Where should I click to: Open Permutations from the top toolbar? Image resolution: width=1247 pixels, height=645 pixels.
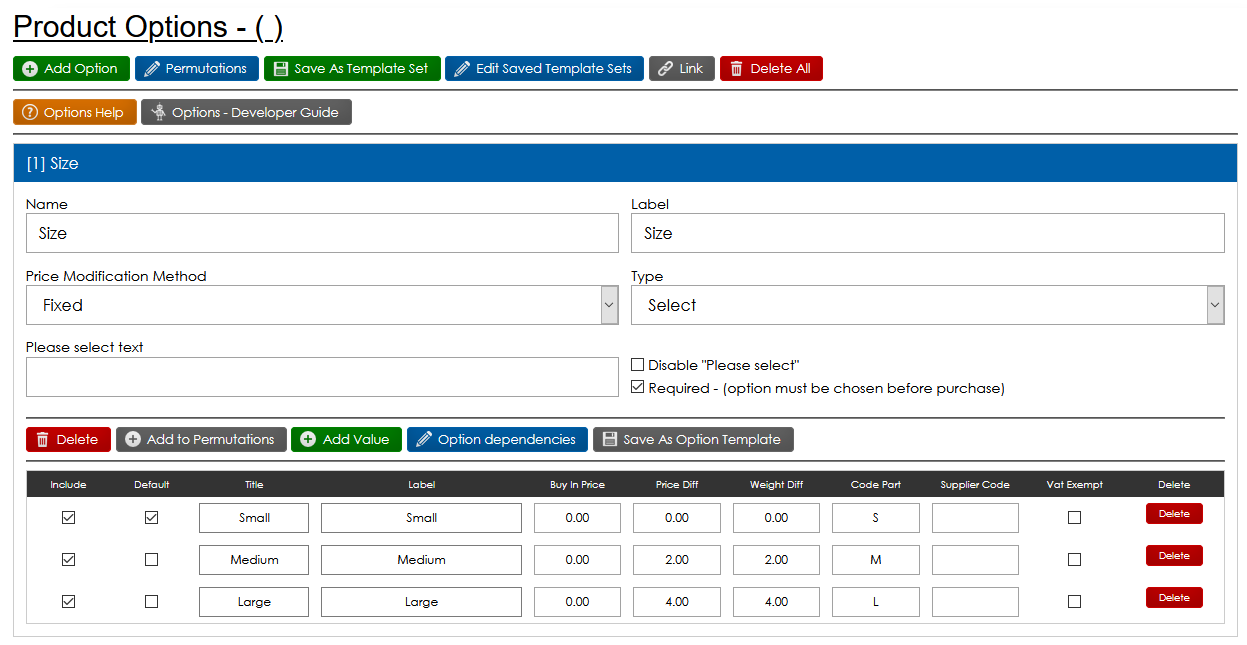pyautogui.click(x=196, y=69)
